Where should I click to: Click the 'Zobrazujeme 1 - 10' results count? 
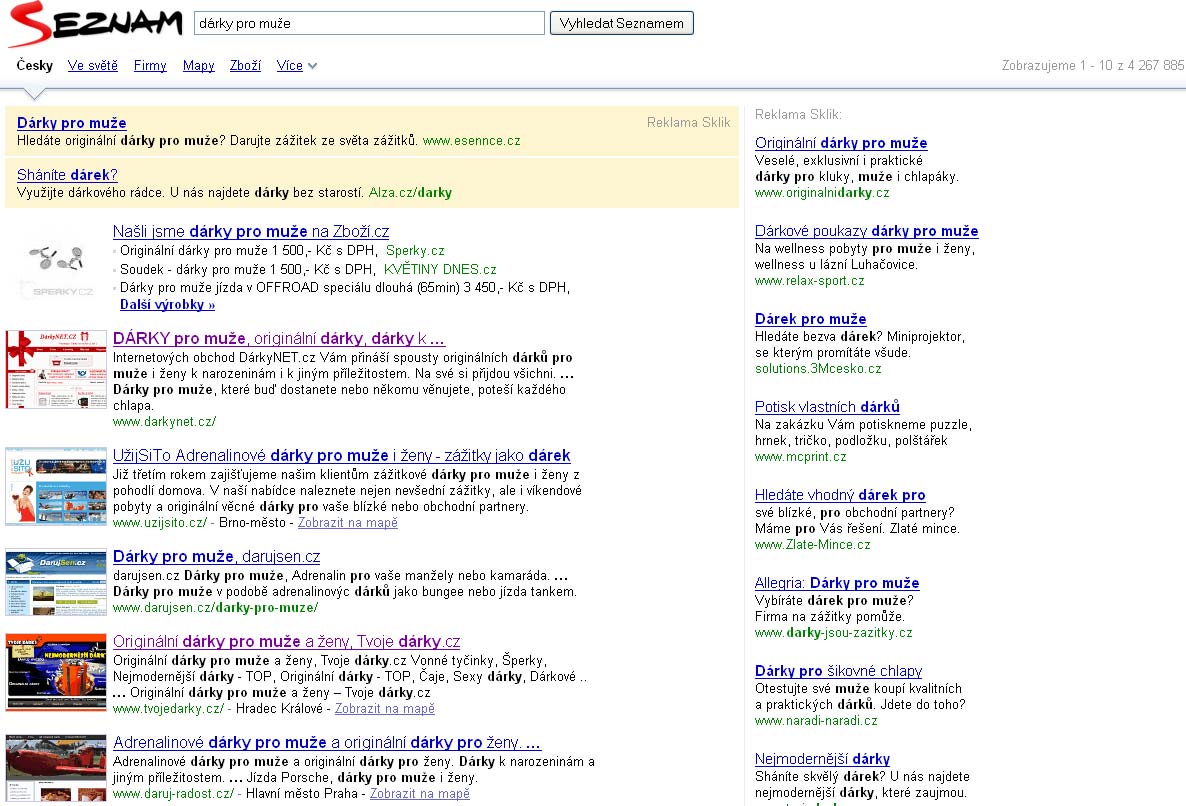pos(1092,65)
